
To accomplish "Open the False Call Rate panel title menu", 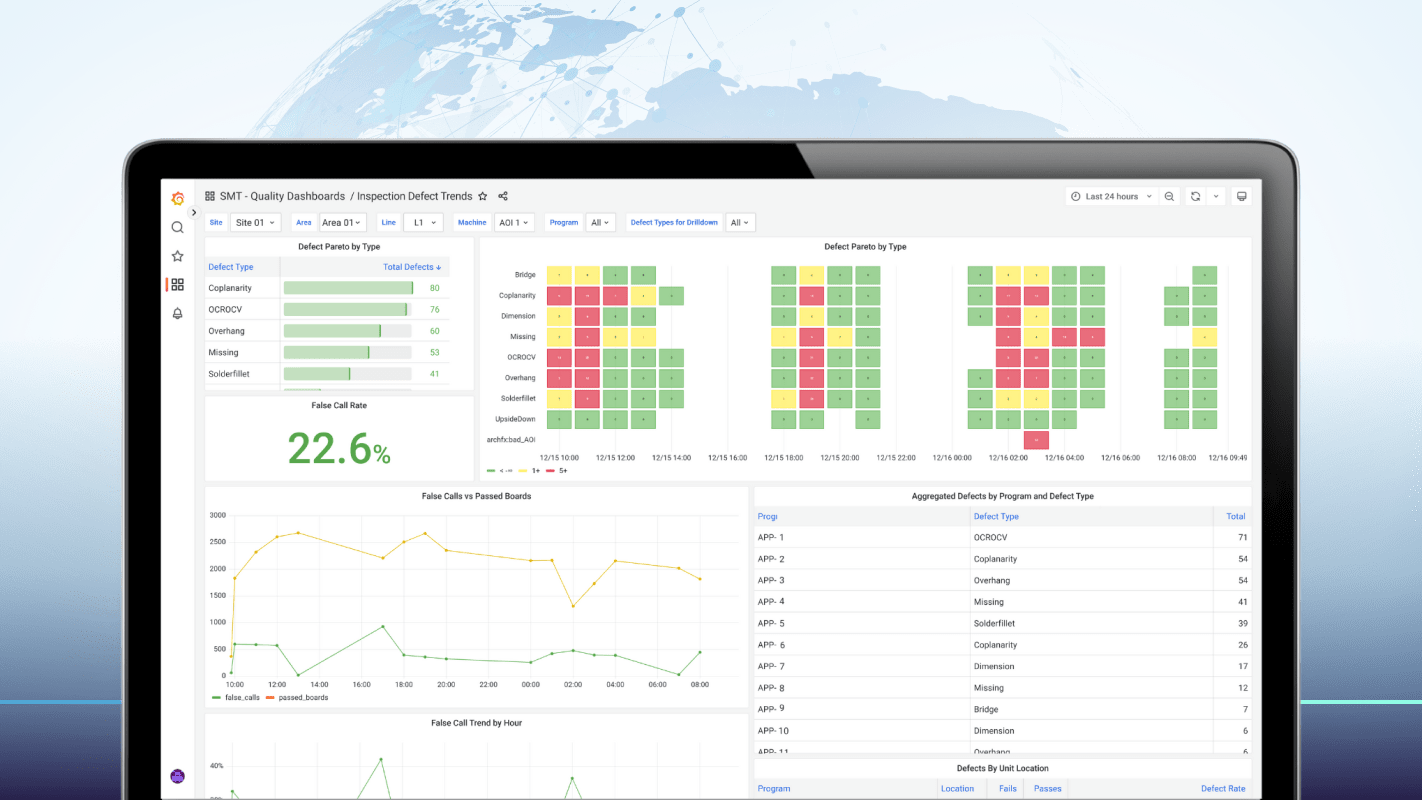I will pos(339,406).
